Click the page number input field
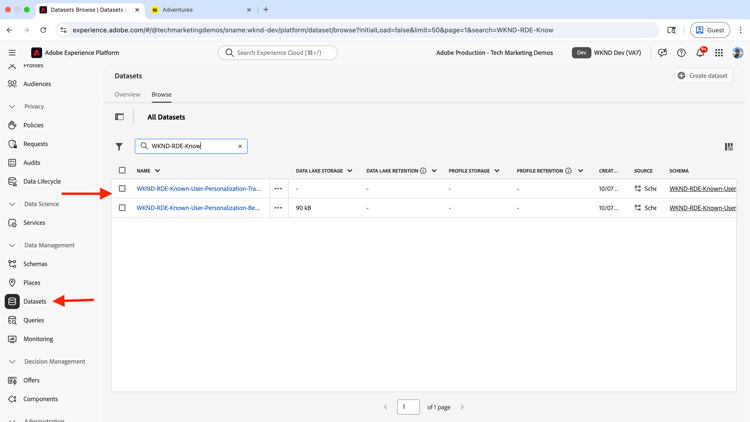Image resolution: width=750 pixels, height=422 pixels. pyautogui.click(x=408, y=407)
